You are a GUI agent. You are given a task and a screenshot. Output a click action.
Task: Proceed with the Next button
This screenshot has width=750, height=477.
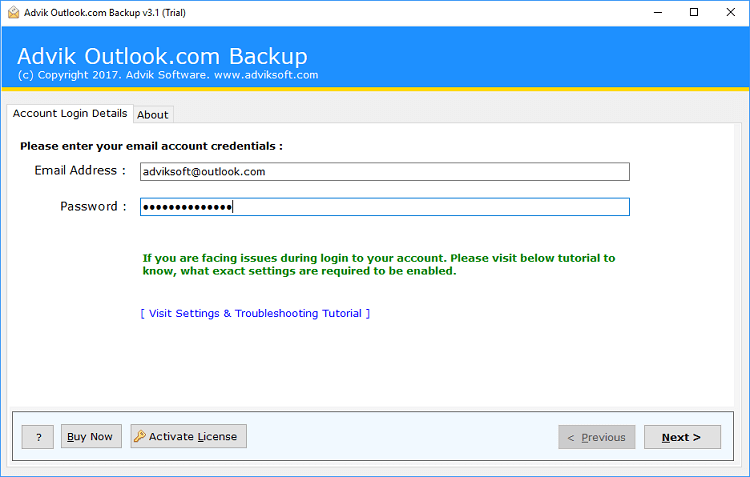(682, 437)
